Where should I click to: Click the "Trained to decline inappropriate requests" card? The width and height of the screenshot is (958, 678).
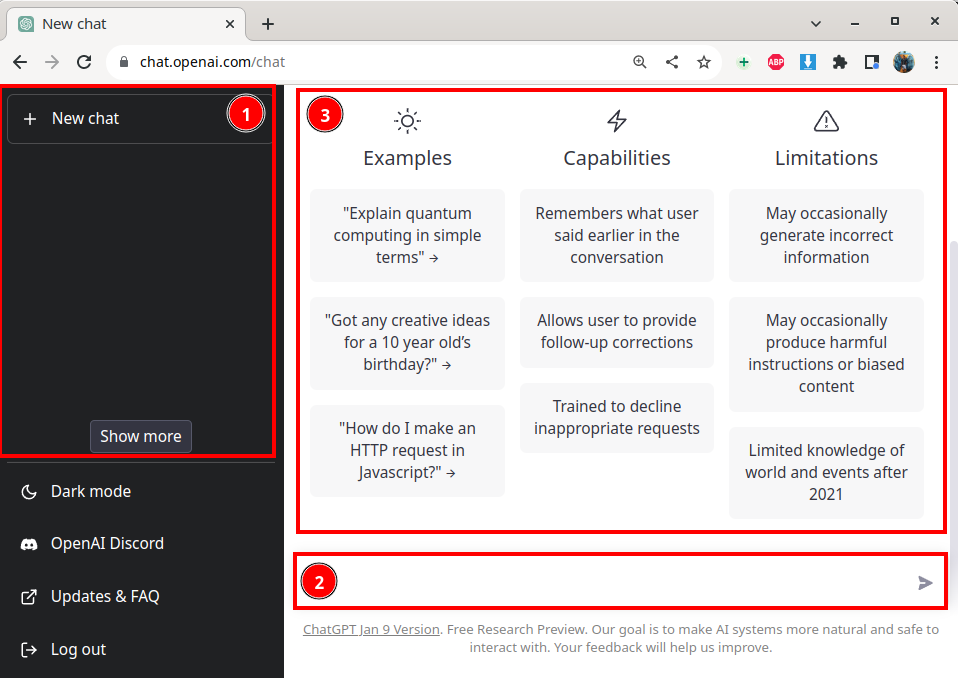(x=616, y=418)
